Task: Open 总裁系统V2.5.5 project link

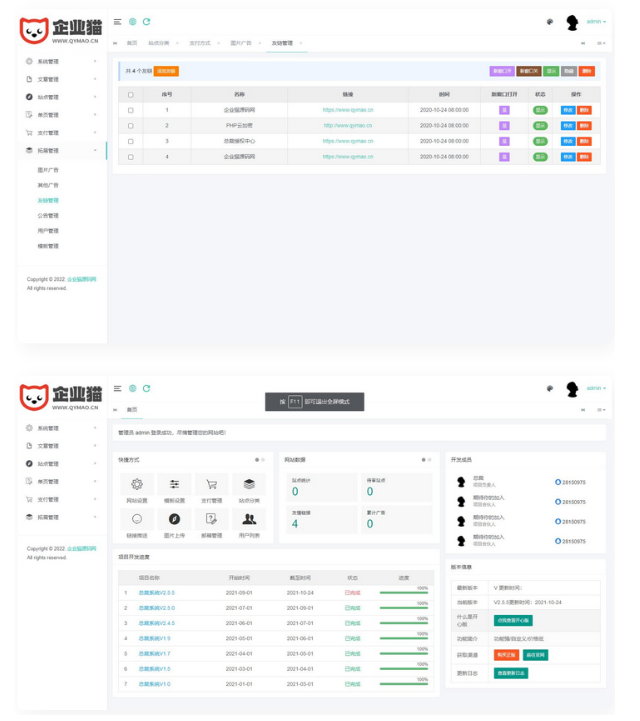Action: [x=156, y=593]
